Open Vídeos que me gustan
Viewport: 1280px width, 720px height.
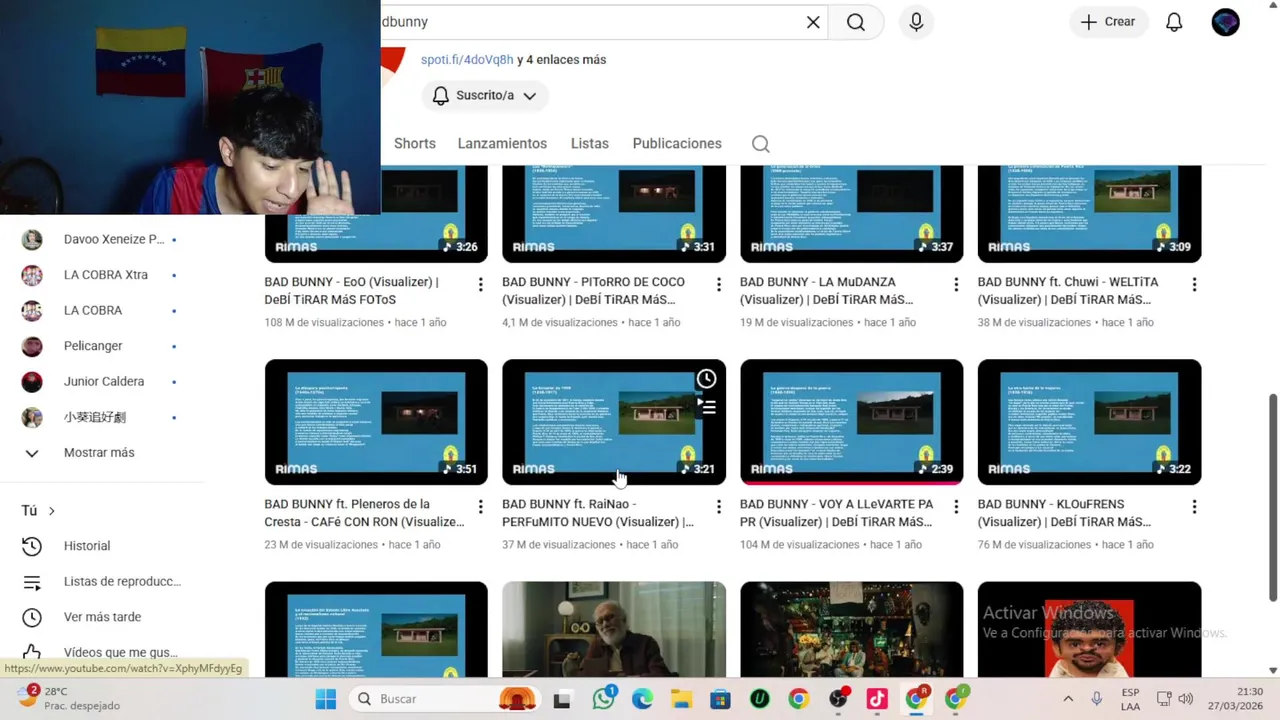click(x=100, y=652)
